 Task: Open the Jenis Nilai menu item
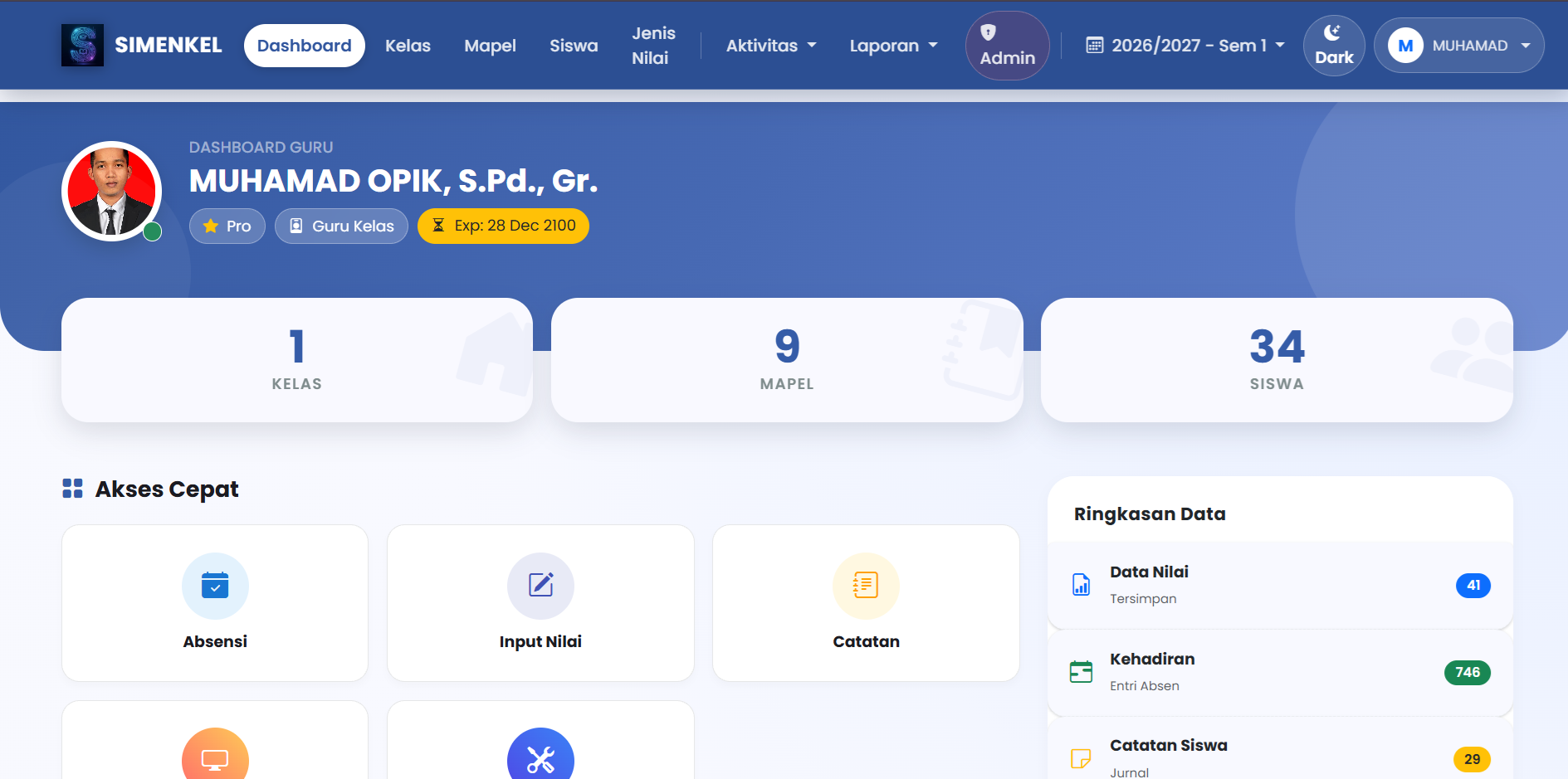click(x=653, y=46)
